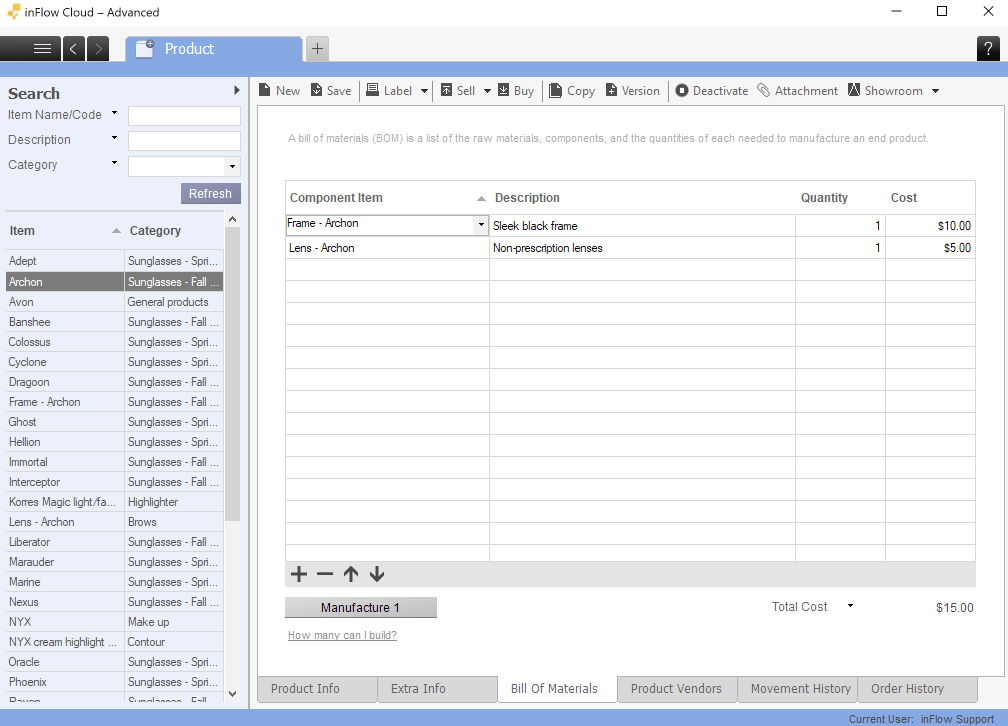Click the Lens - Archon component cell
Image resolution: width=1008 pixels, height=726 pixels.
[x=387, y=248]
